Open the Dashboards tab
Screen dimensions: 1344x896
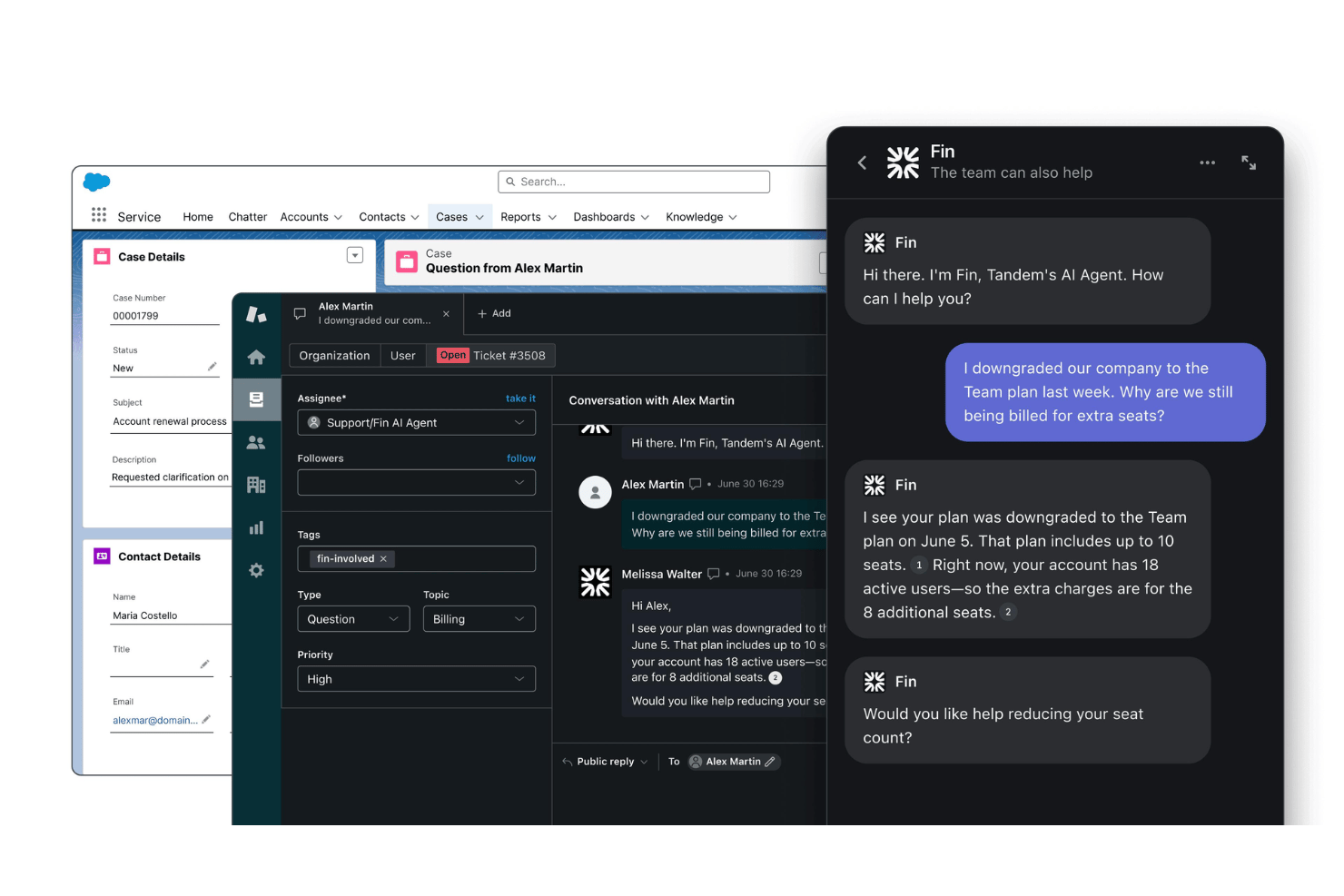point(604,217)
